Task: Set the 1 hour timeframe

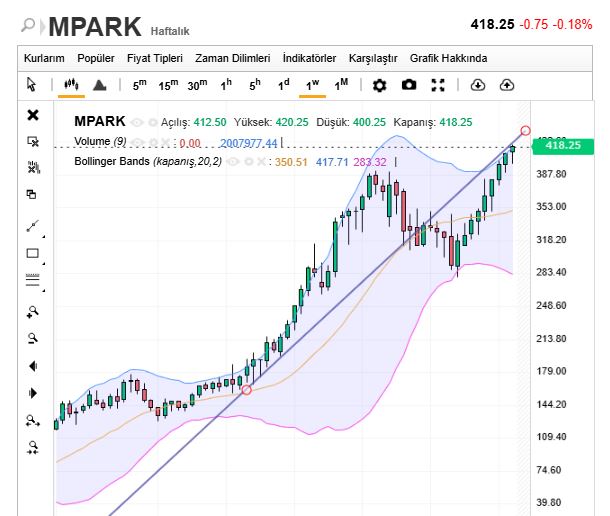Action: click(x=226, y=84)
